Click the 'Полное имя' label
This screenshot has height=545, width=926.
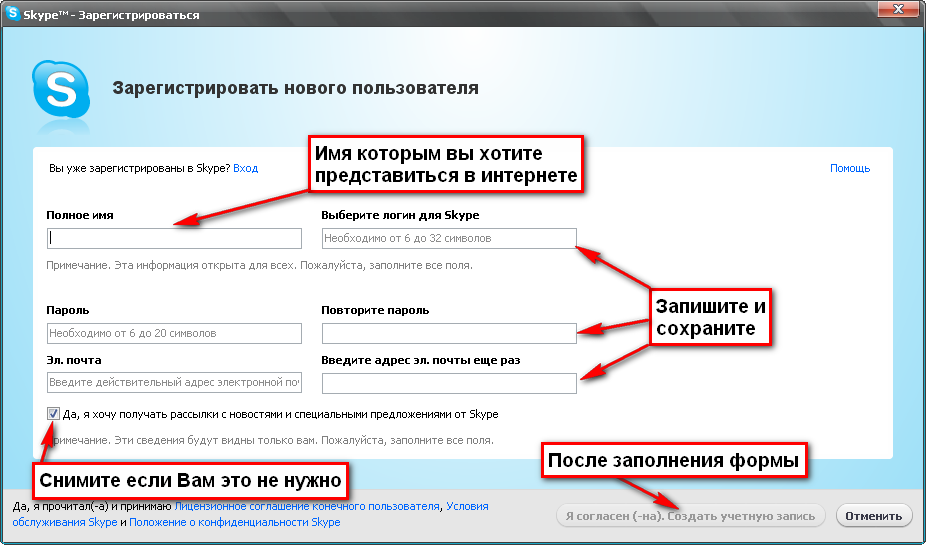click(x=80, y=216)
